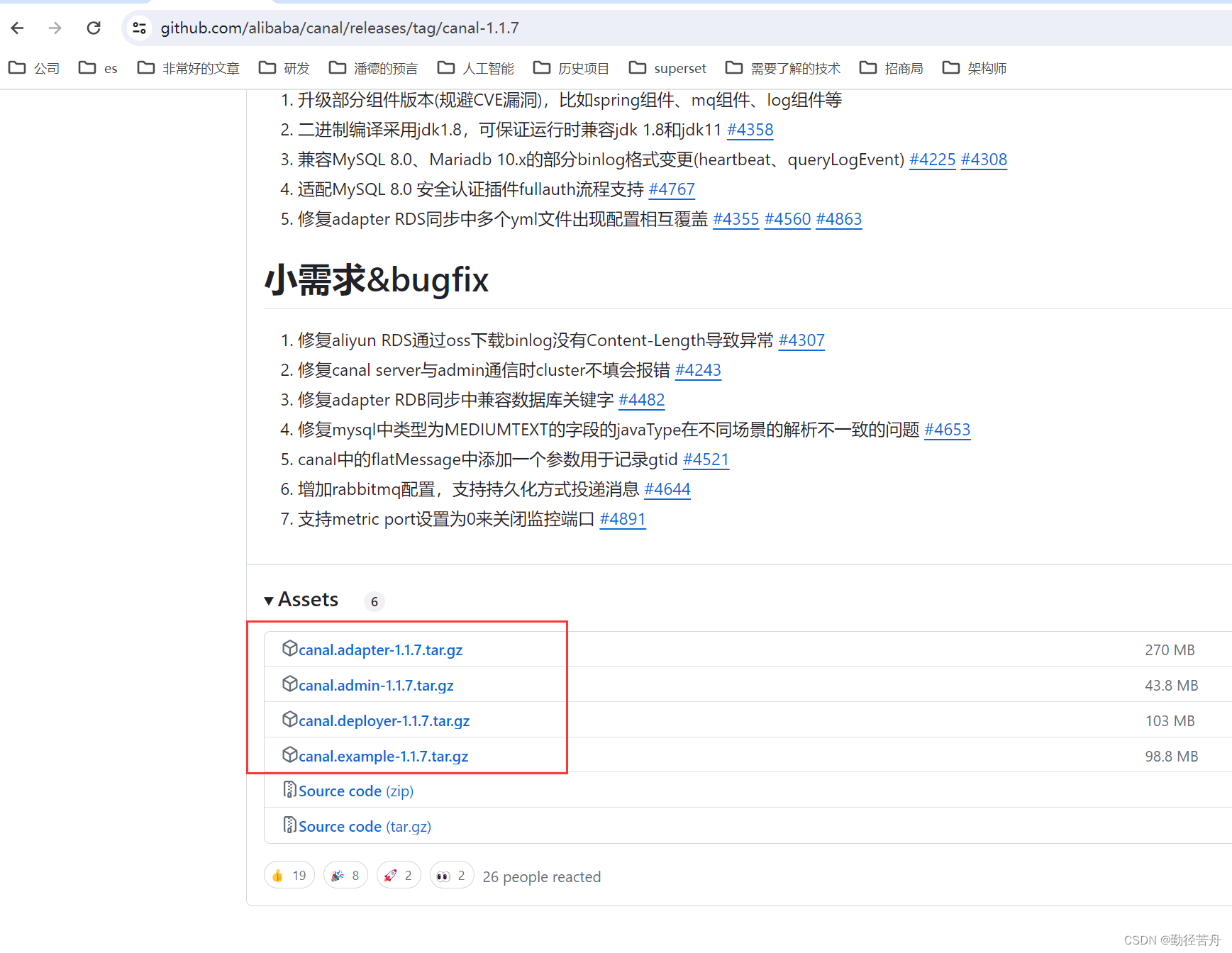Click the Assets count badge 6
Viewport: 1232px width, 953px height.
tap(374, 601)
